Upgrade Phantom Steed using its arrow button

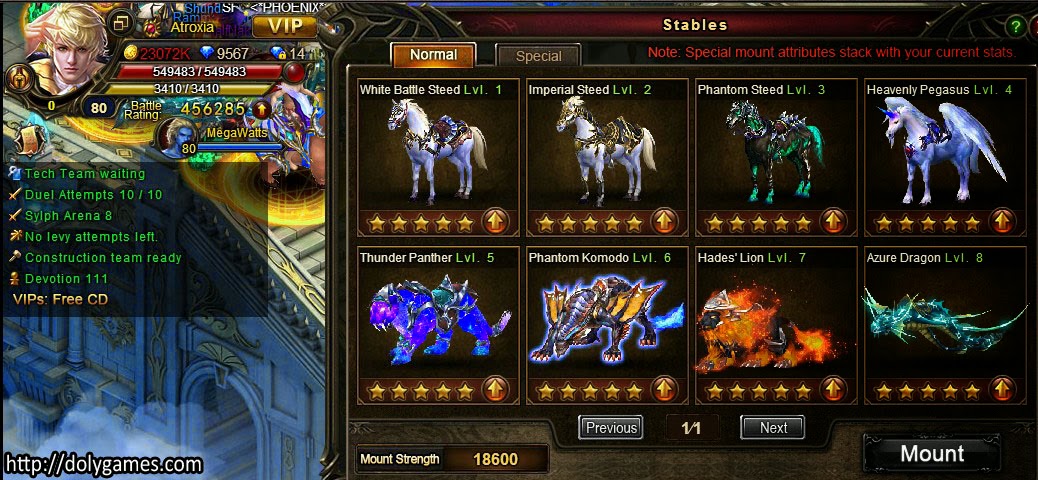coord(833,221)
